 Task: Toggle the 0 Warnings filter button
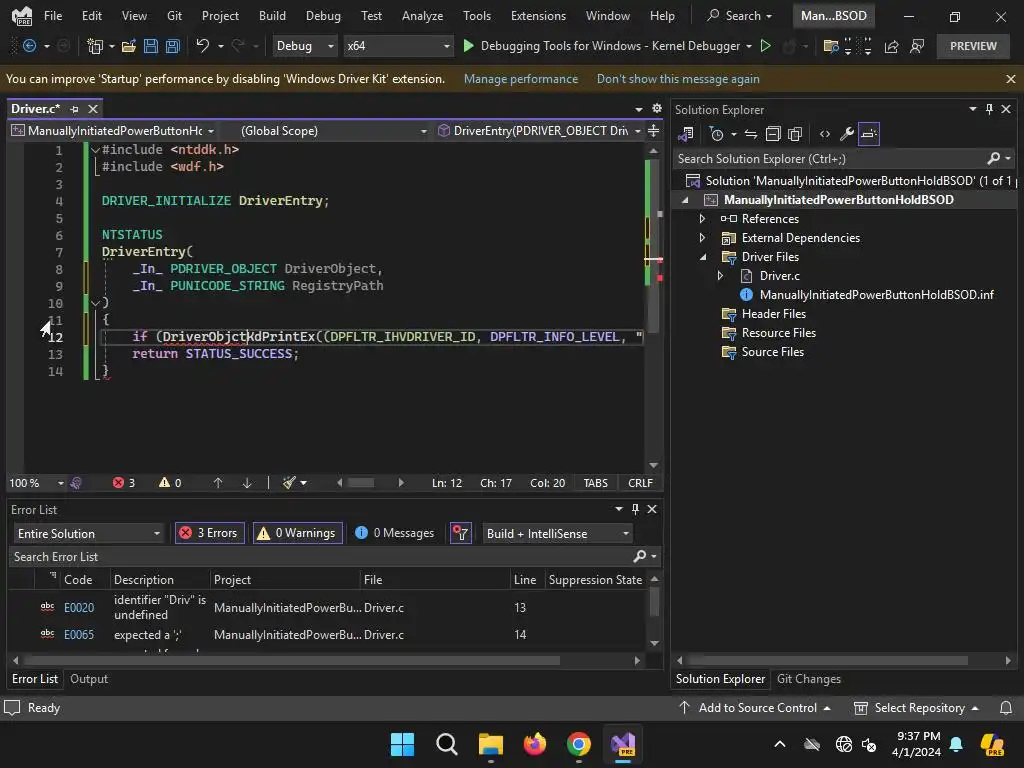click(x=298, y=533)
